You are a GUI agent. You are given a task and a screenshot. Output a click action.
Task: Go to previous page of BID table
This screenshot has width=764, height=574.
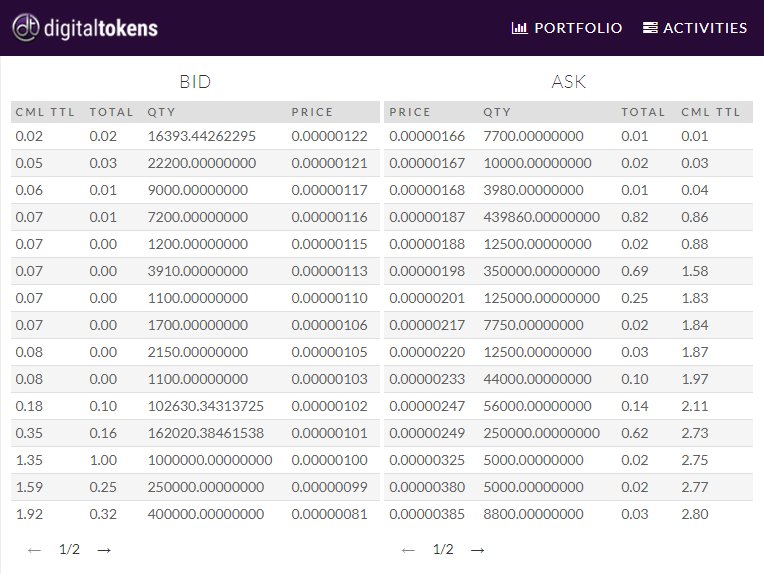(34, 550)
